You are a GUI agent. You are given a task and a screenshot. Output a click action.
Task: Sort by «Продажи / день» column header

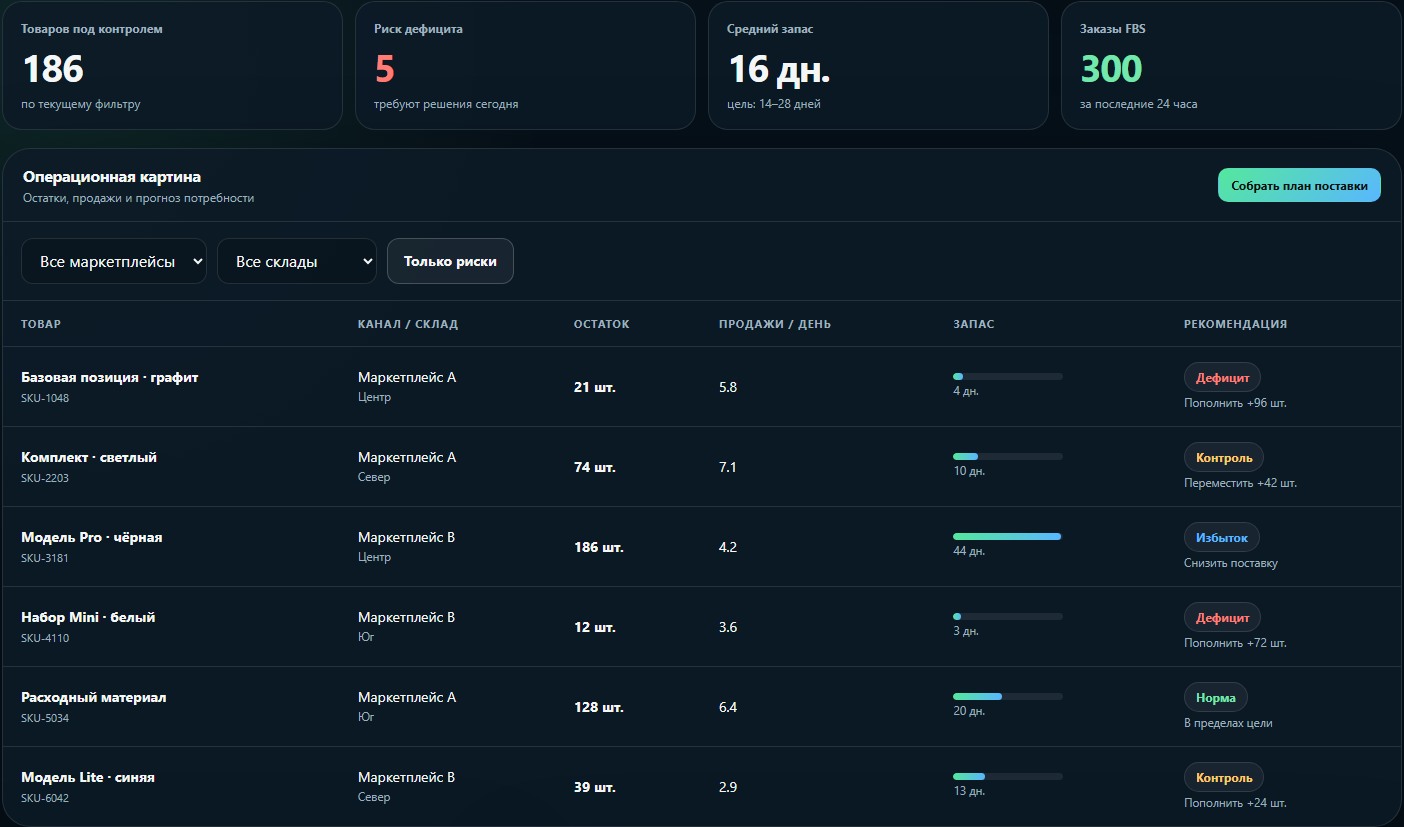coord(774,324)
